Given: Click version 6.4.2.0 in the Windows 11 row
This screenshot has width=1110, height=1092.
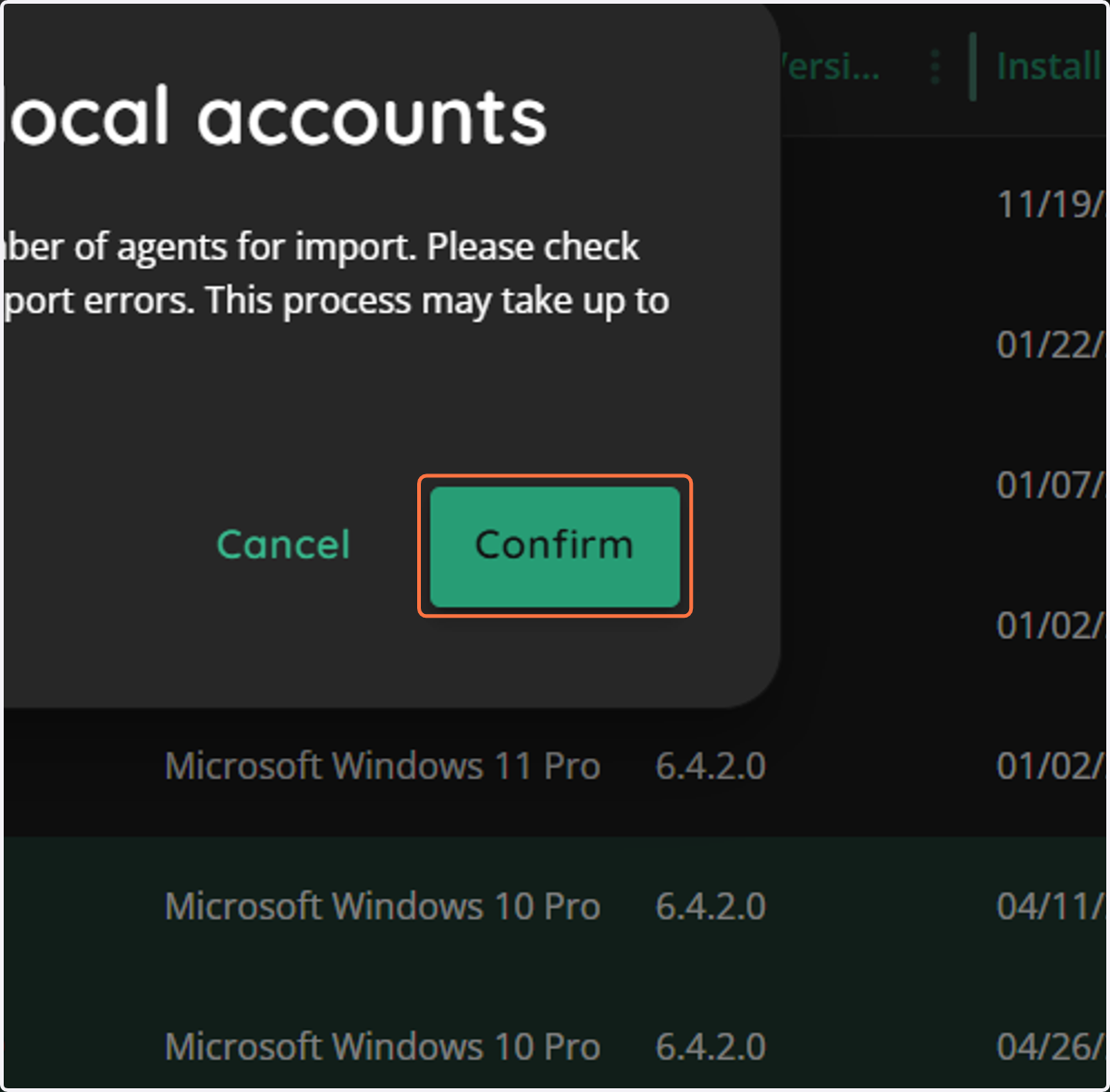Looking at the screenshot, I should tap(710, 766).
